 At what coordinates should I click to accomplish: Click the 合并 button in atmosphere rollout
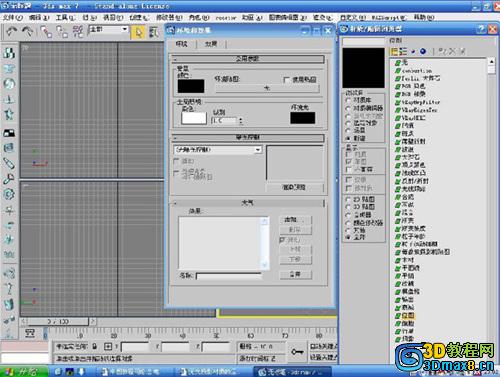(x=295, y=274)
